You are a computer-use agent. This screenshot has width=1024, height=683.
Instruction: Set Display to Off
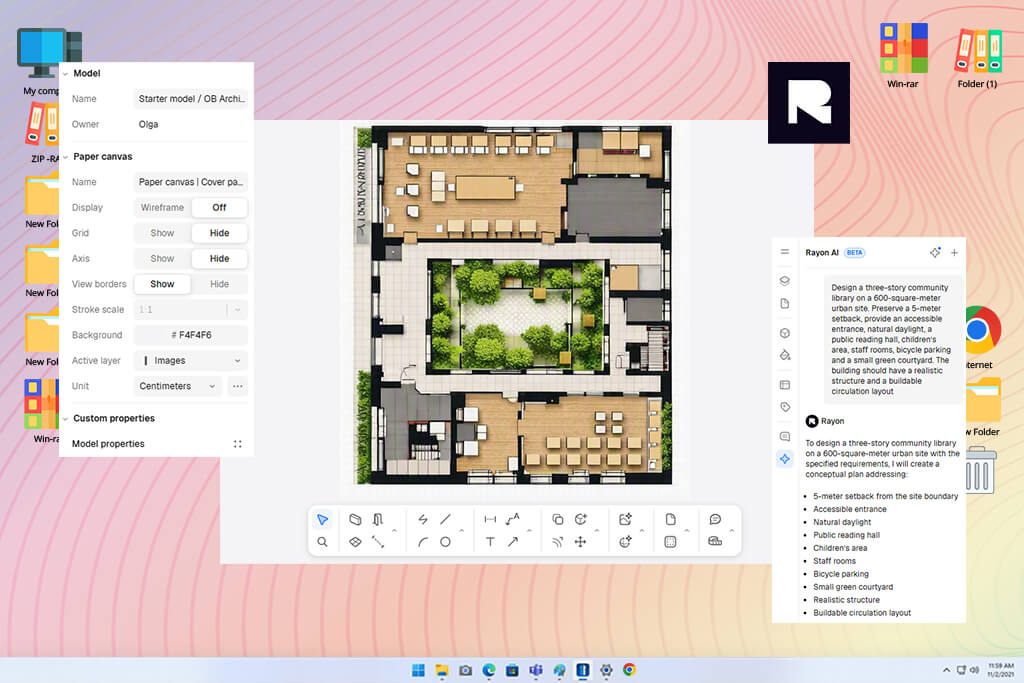[219, 208]
